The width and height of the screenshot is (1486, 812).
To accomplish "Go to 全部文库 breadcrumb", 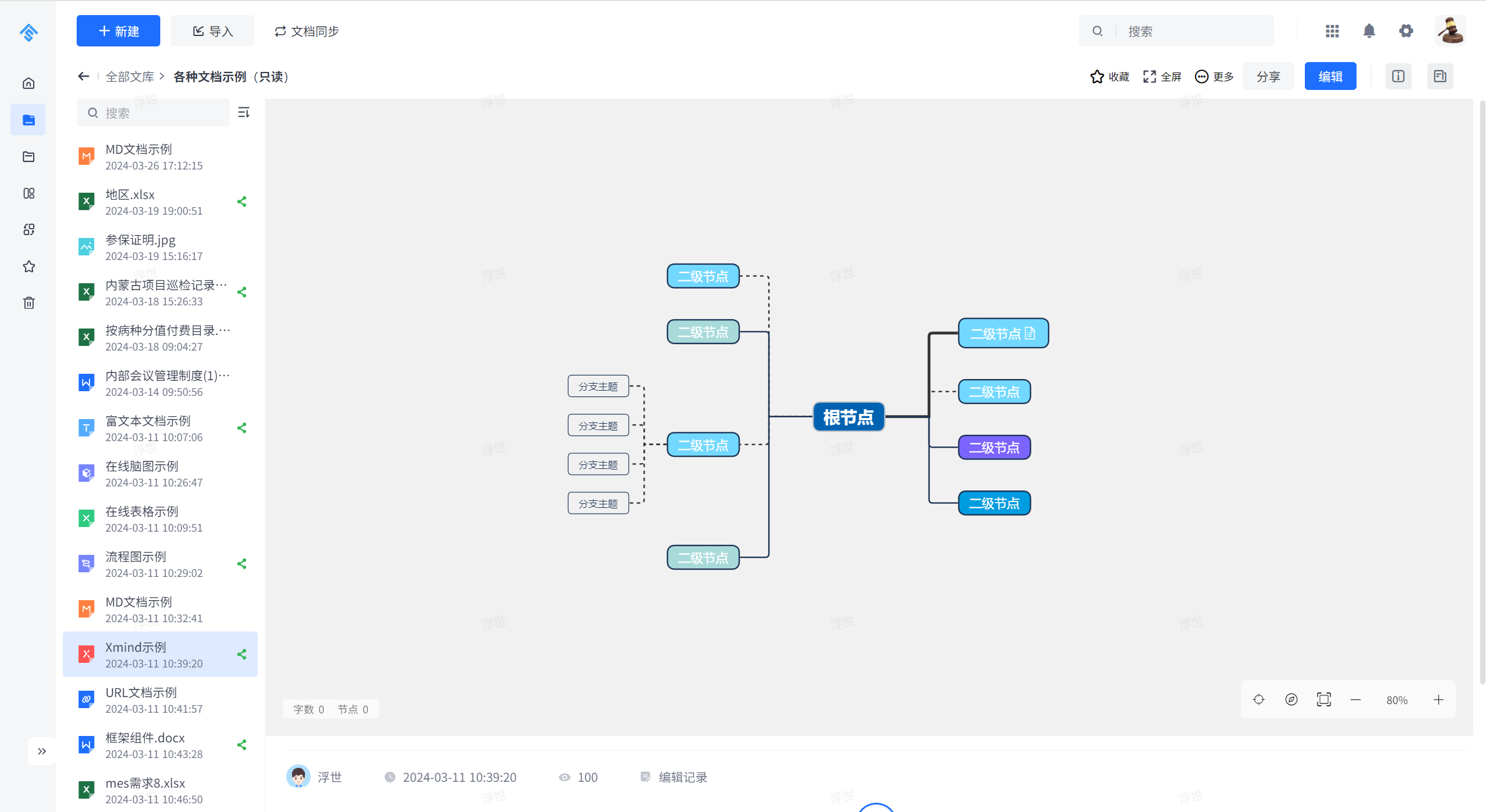I will (x=129, y=77).
